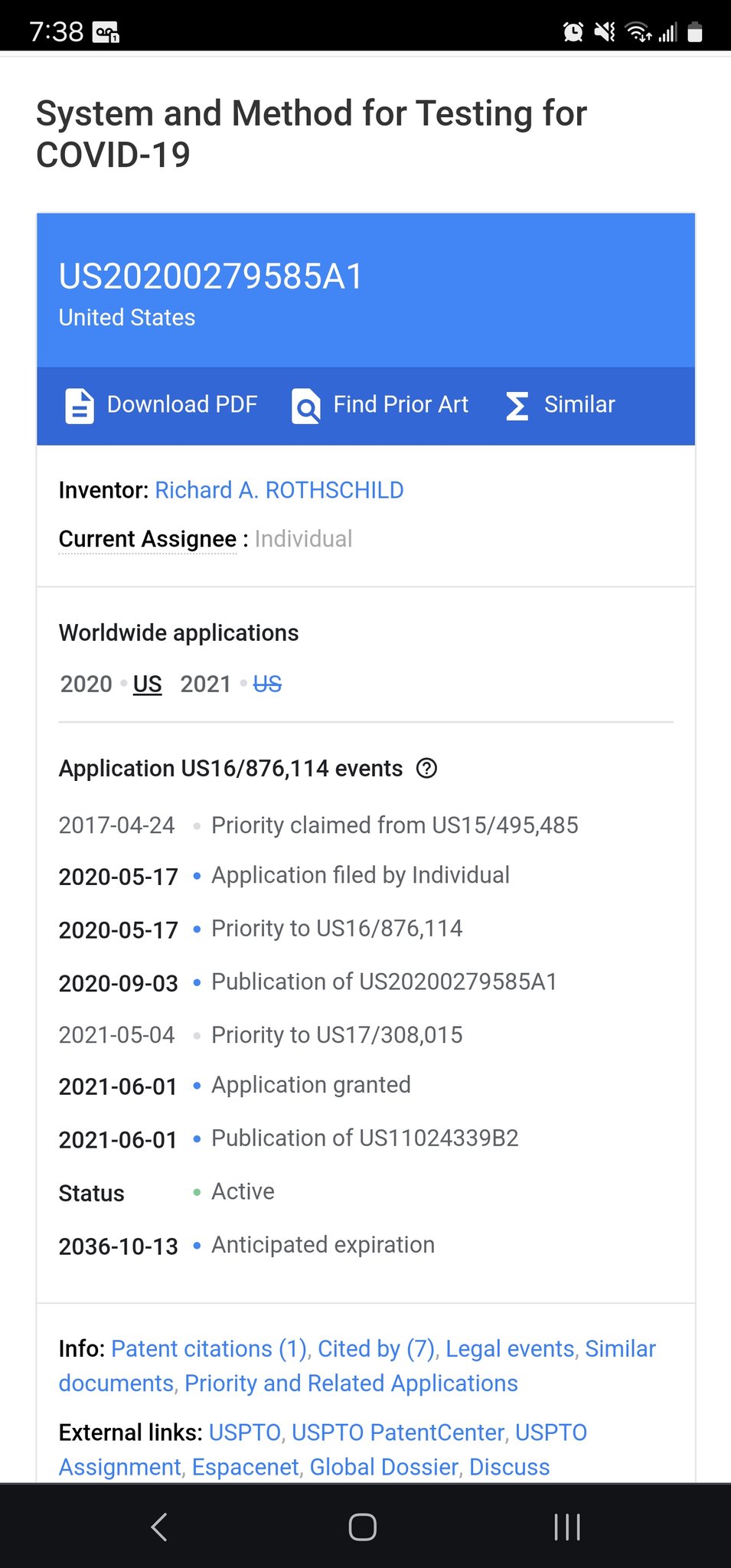Open recent apps navigation button
Screen dimensions: 731x1568
pos(566,1527)
